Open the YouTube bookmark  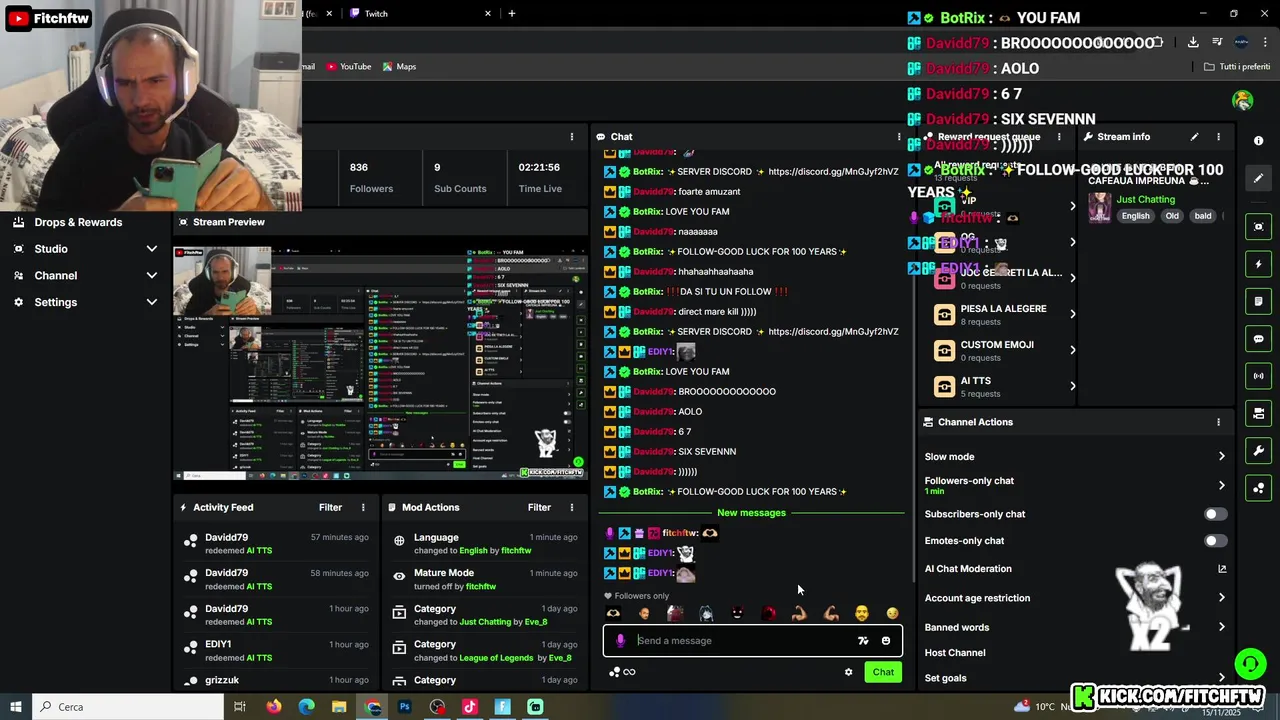coord(349,67)
